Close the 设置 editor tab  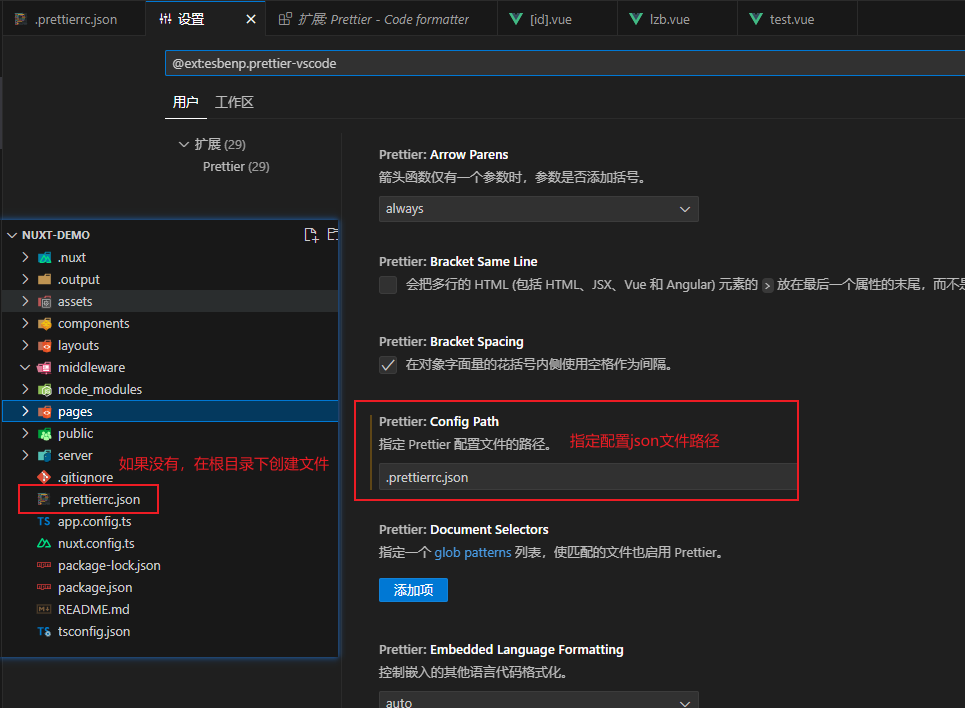(x=250, y=19)
